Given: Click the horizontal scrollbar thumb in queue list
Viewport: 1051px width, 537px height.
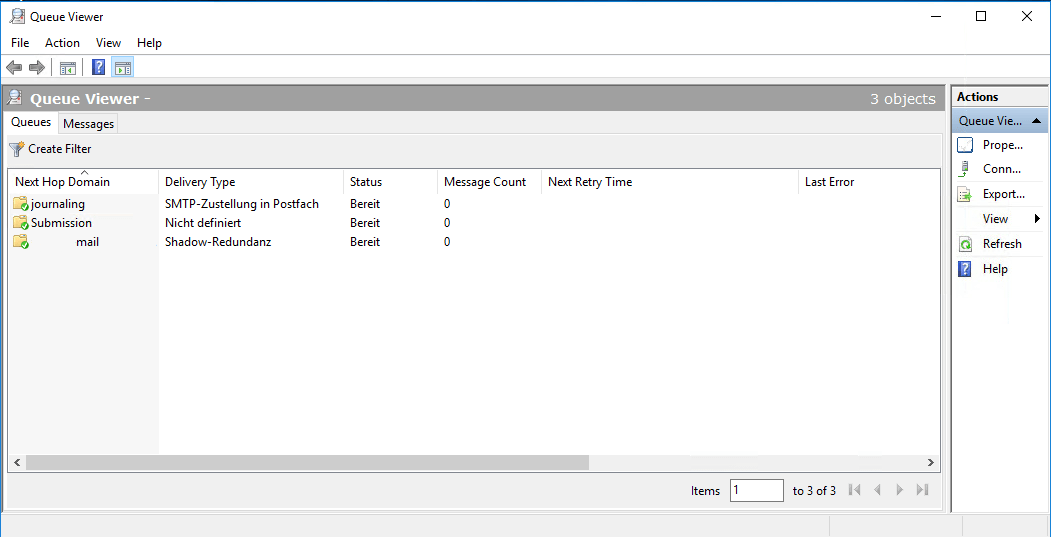Looking at the screenshot, I should 307,463.
